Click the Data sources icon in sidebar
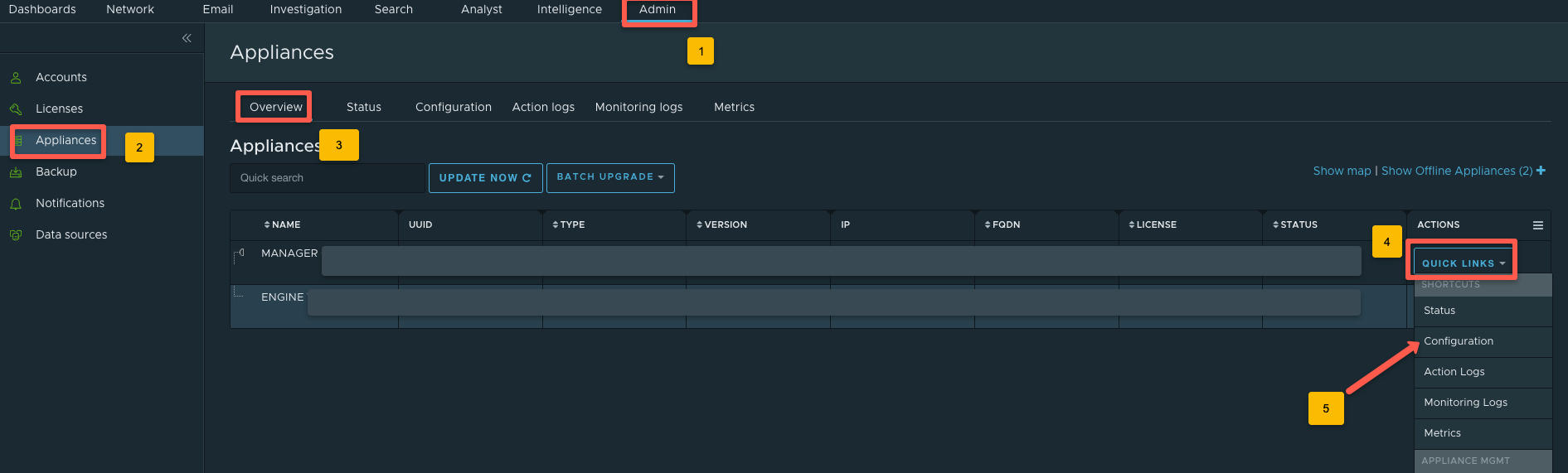Image resolution: width=1568 pixels, height=473 pixels. [16, 235]
